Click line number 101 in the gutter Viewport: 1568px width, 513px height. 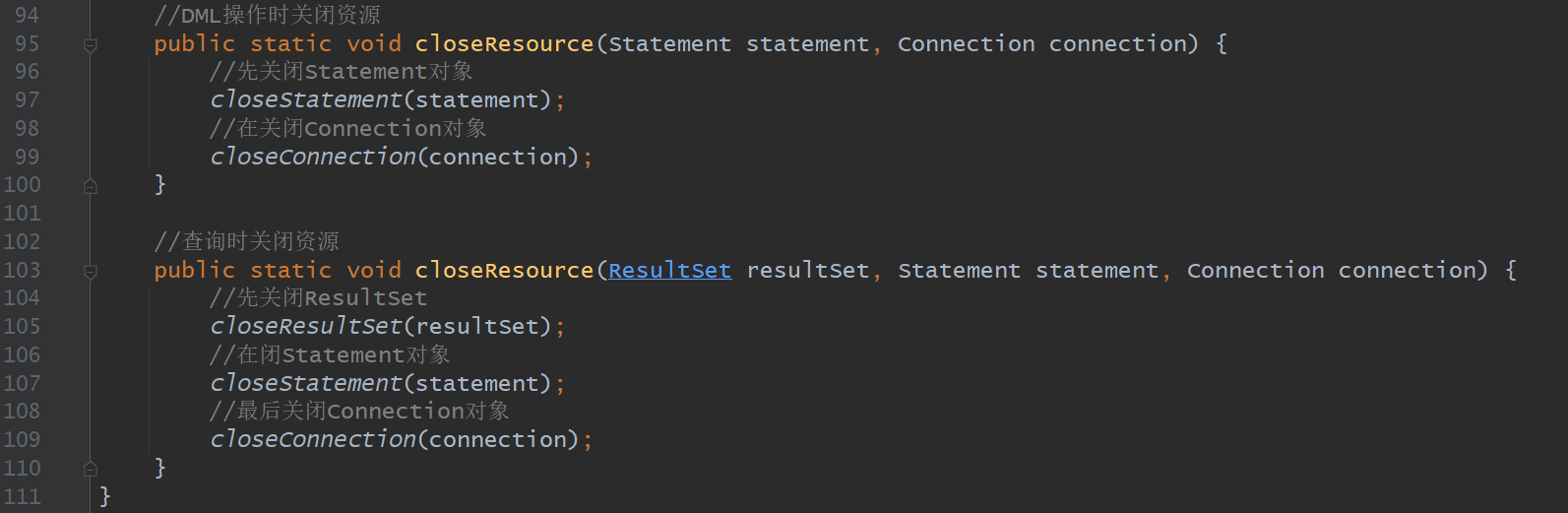point(23,214)
